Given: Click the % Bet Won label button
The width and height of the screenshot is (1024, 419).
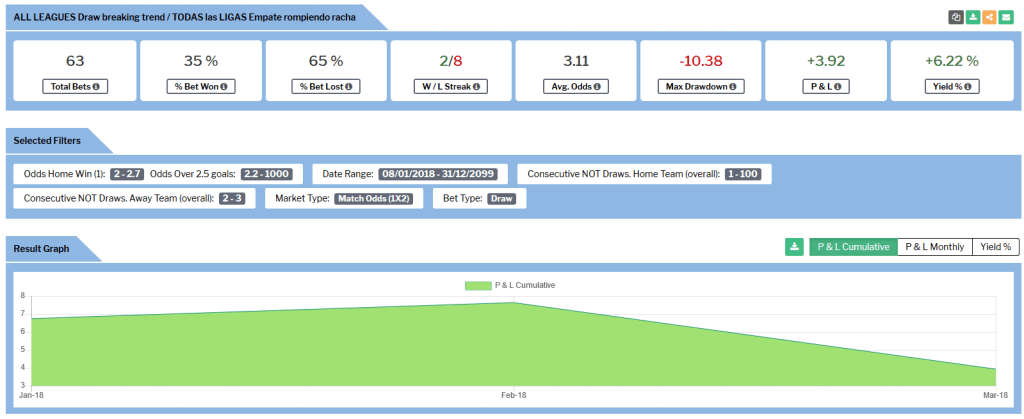Looking at the screenshot, I should click(200, 87).
